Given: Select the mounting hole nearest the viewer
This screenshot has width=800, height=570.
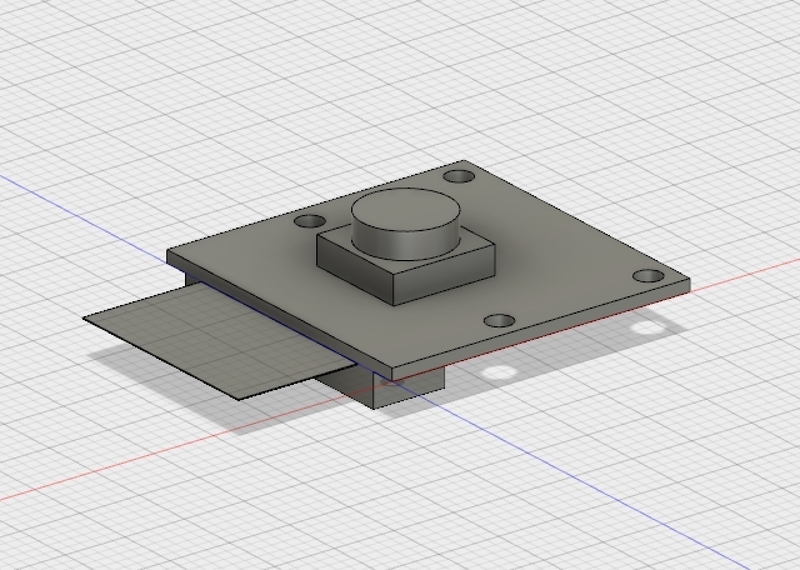Looking at the screenshot, I should [499, 321].
